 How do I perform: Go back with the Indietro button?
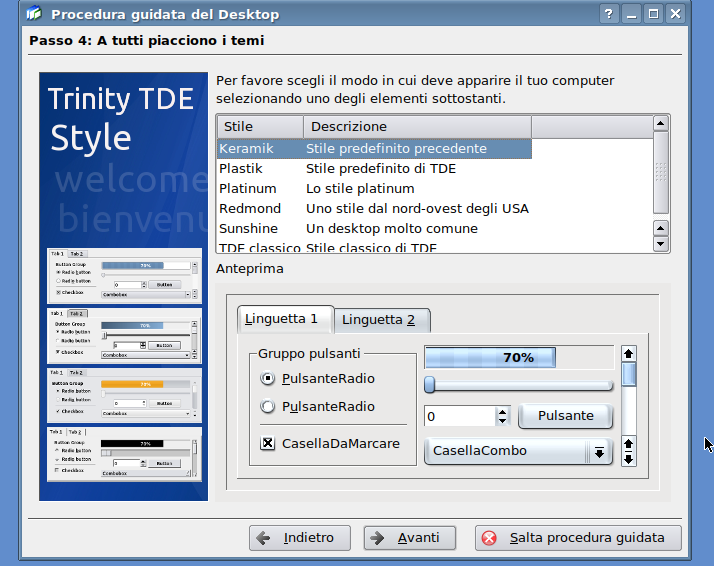tap(300, 538)
